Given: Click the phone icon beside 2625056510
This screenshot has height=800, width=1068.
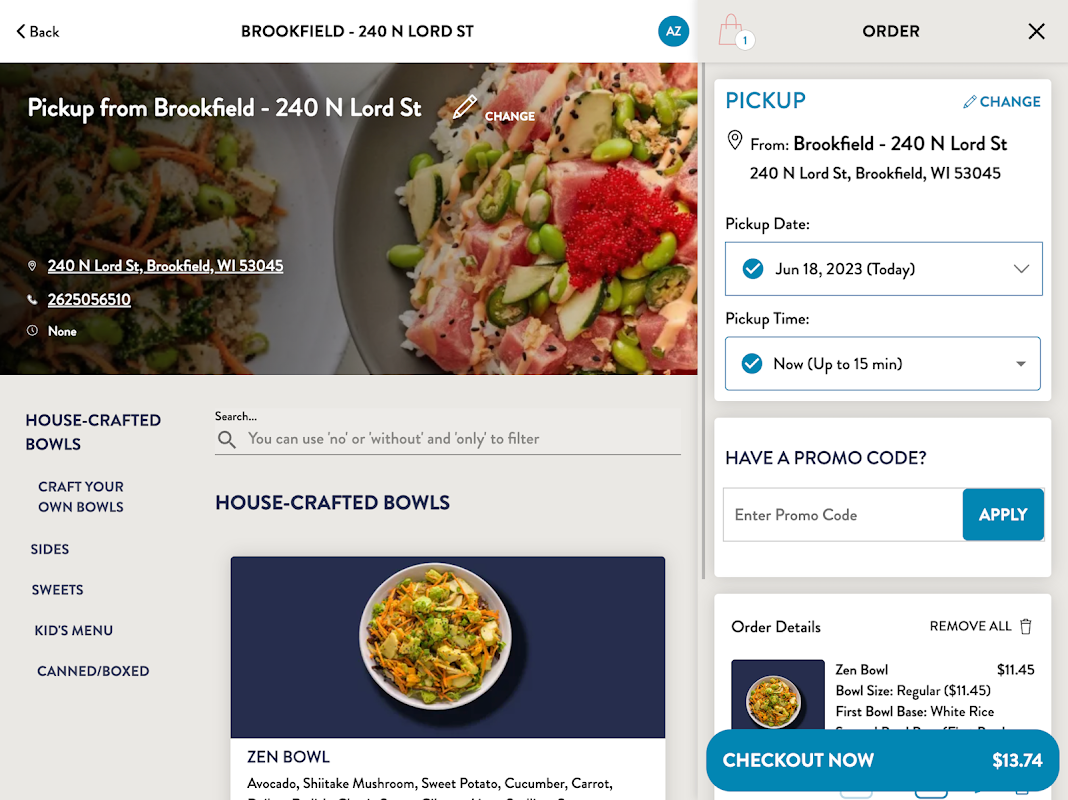Looking at the screenshot, I should pos(32,300).
